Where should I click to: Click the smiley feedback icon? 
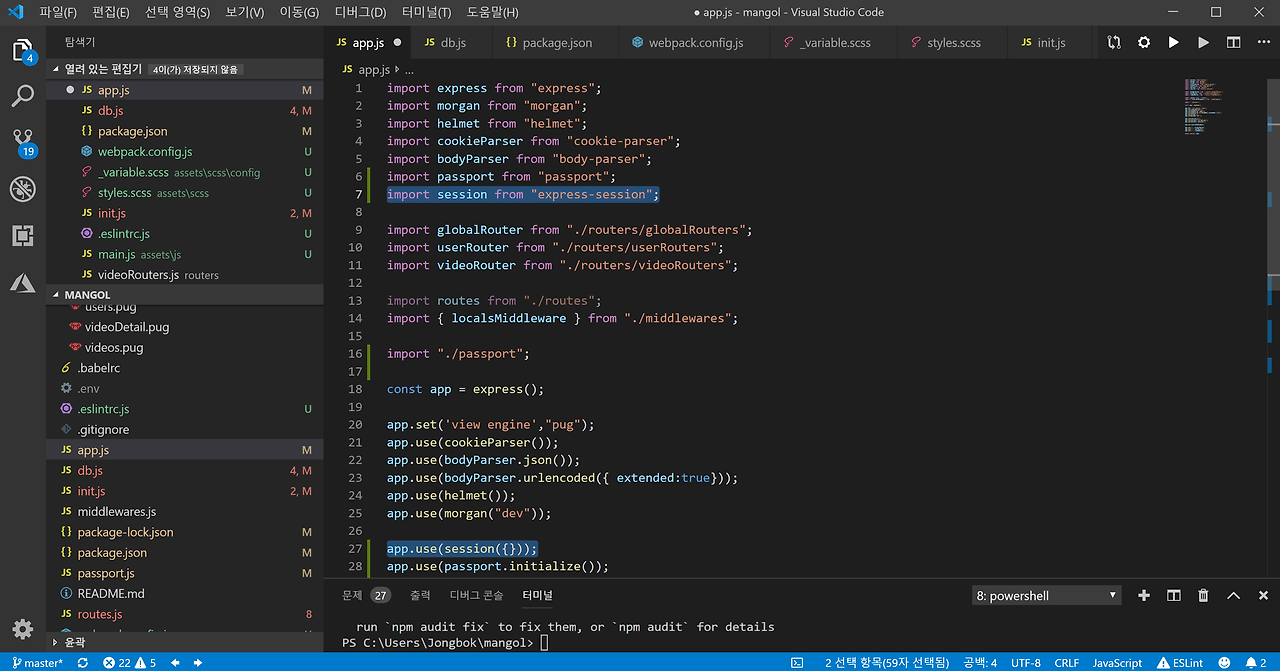pyautogui.click(x=1224, y=662)
